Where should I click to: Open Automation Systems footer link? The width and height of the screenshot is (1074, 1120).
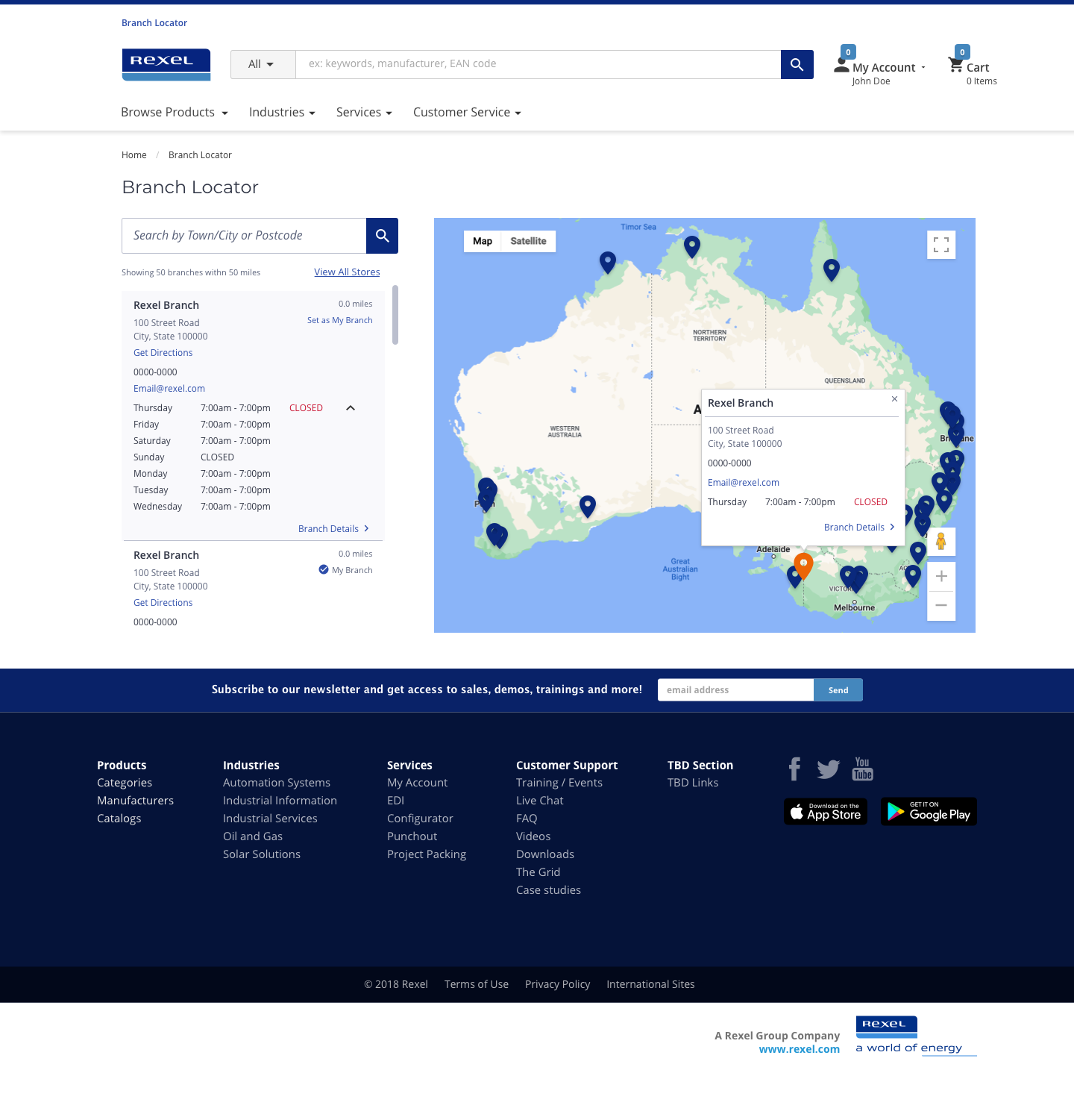(277, 783)
